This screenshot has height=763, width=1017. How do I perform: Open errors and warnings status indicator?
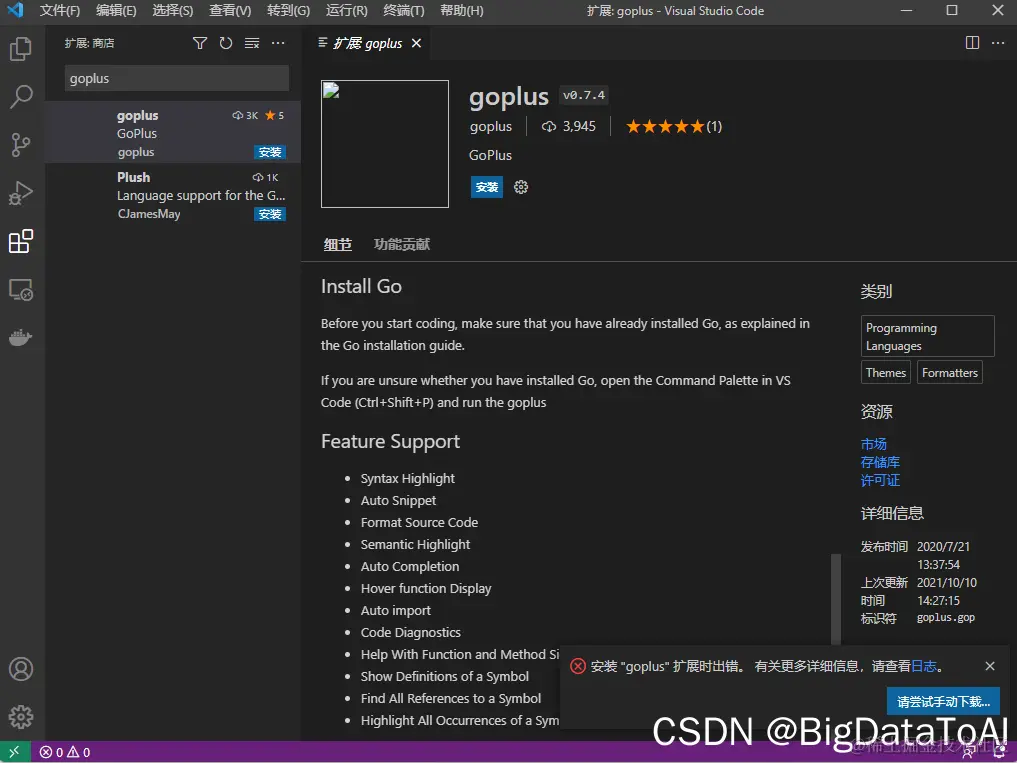click(x=65, y=752)
